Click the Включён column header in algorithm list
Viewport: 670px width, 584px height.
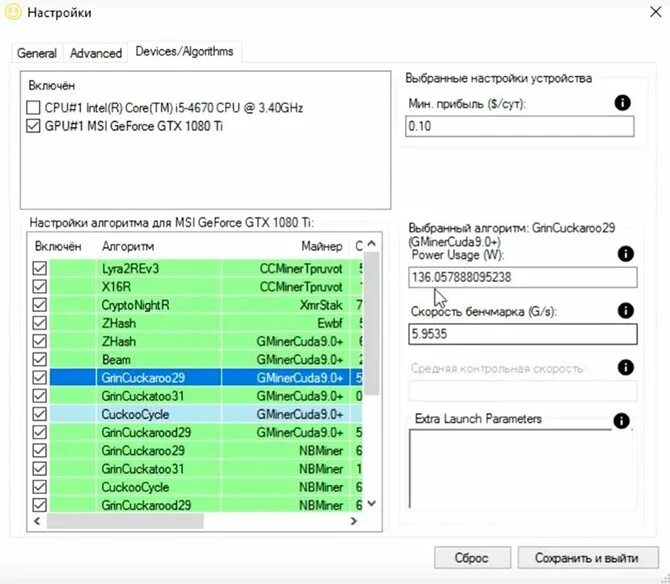point(58,247)
